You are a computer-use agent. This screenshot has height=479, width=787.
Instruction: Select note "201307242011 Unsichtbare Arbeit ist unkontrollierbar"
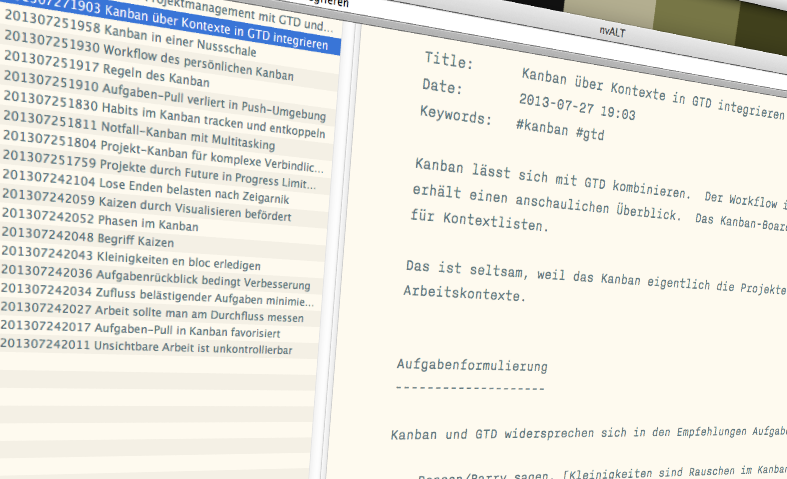click(146, 346)
